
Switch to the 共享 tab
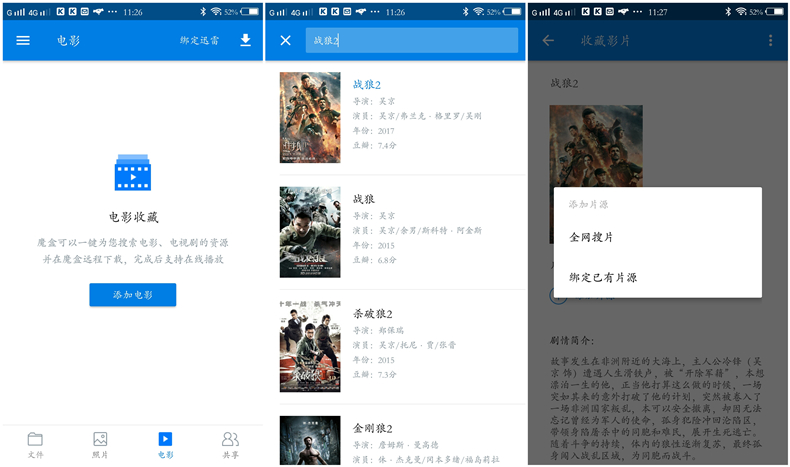230,445
